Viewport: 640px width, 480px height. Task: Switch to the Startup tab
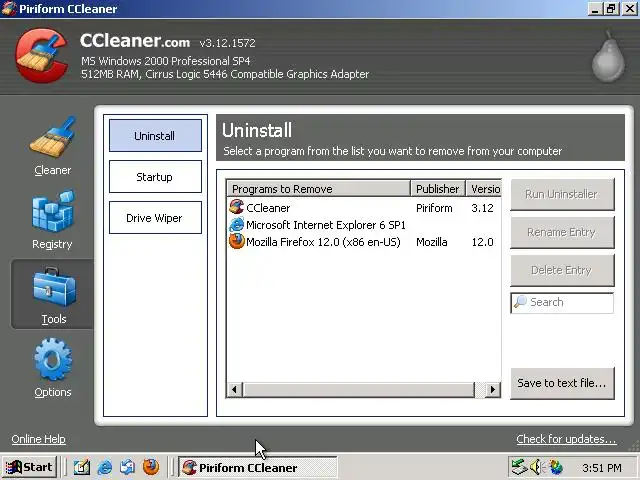pos(155,177)
